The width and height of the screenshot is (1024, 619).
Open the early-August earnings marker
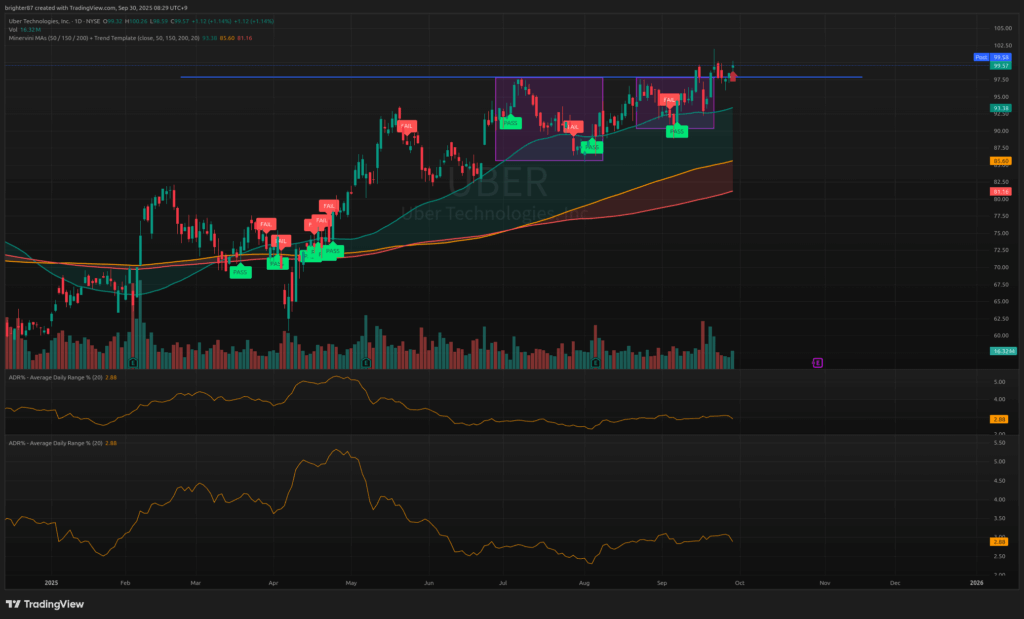point(596,362)
